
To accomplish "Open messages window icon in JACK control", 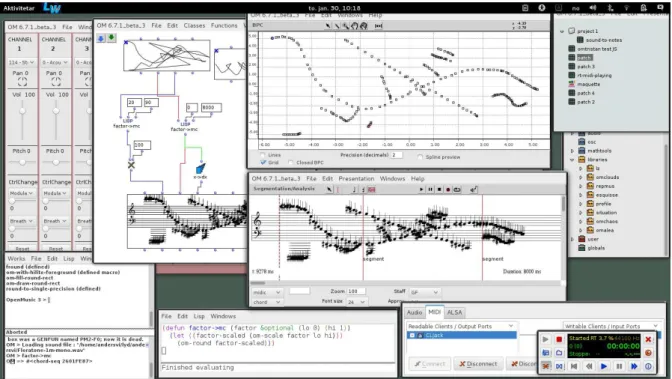I will tap(546, 353).
